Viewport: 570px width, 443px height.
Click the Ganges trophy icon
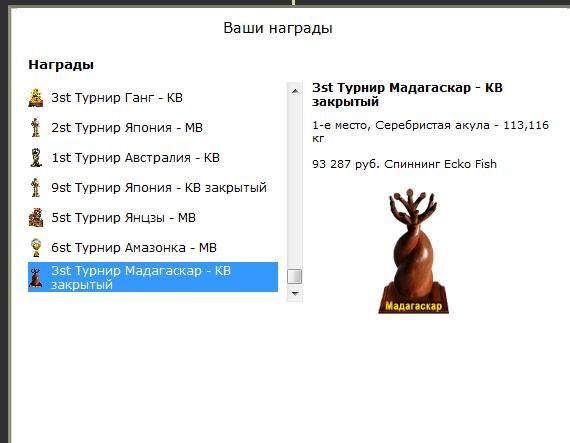pyautogui.click(x=36, y=97)
